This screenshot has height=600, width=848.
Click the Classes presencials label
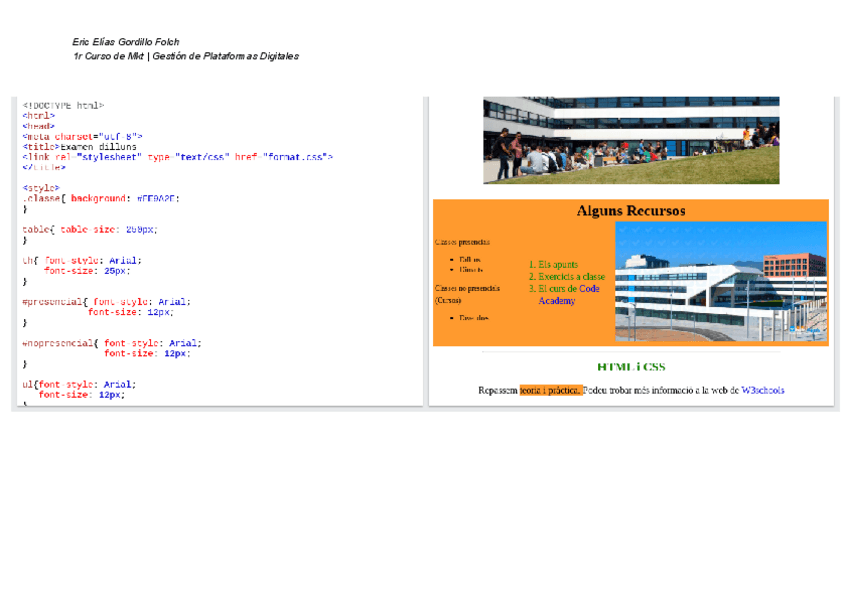click(x=462, y=242)
